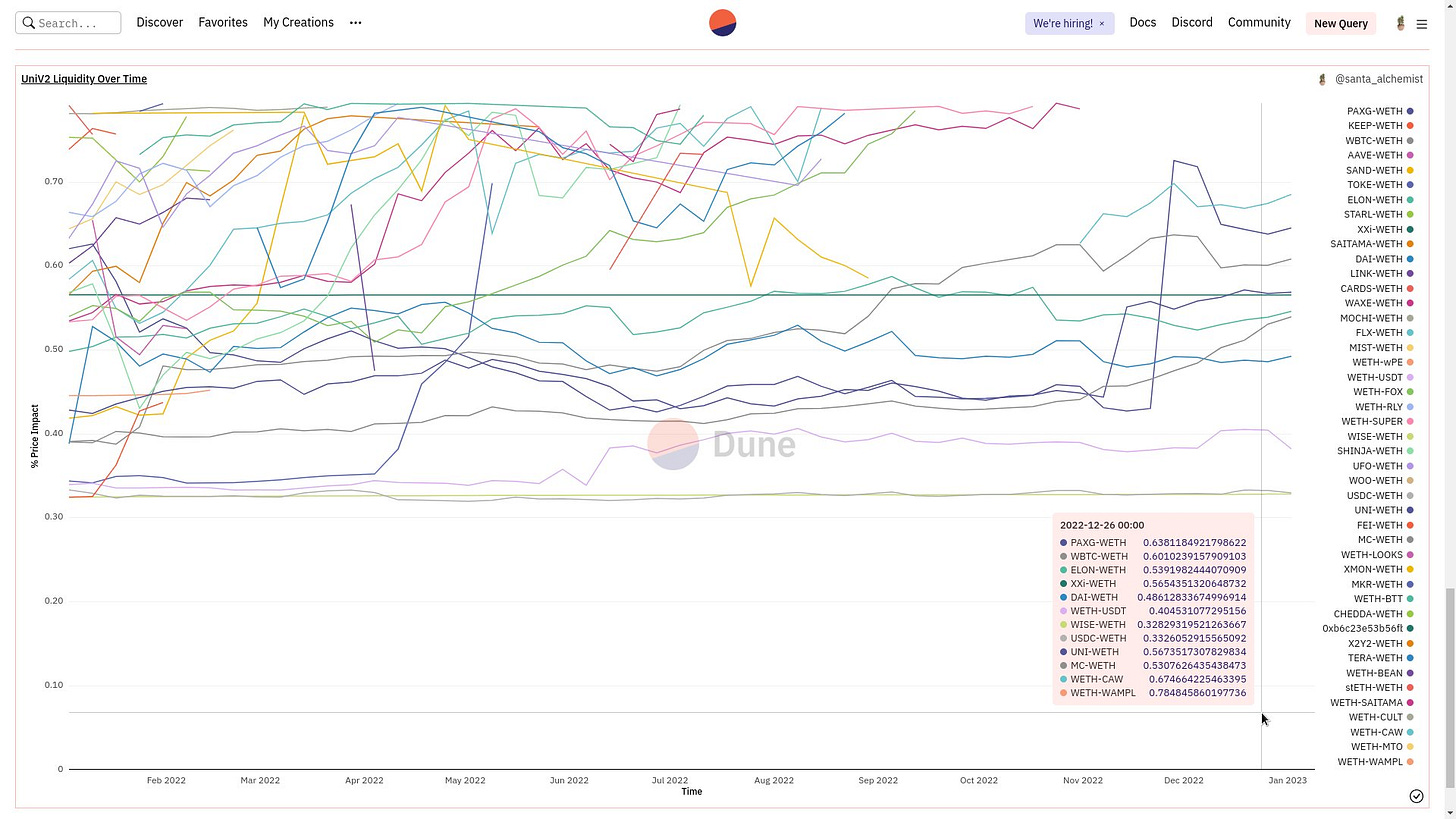Click the SHINJA-WETH legend entry
The image size is (1456, 819).
click(x=1376, y=451)
